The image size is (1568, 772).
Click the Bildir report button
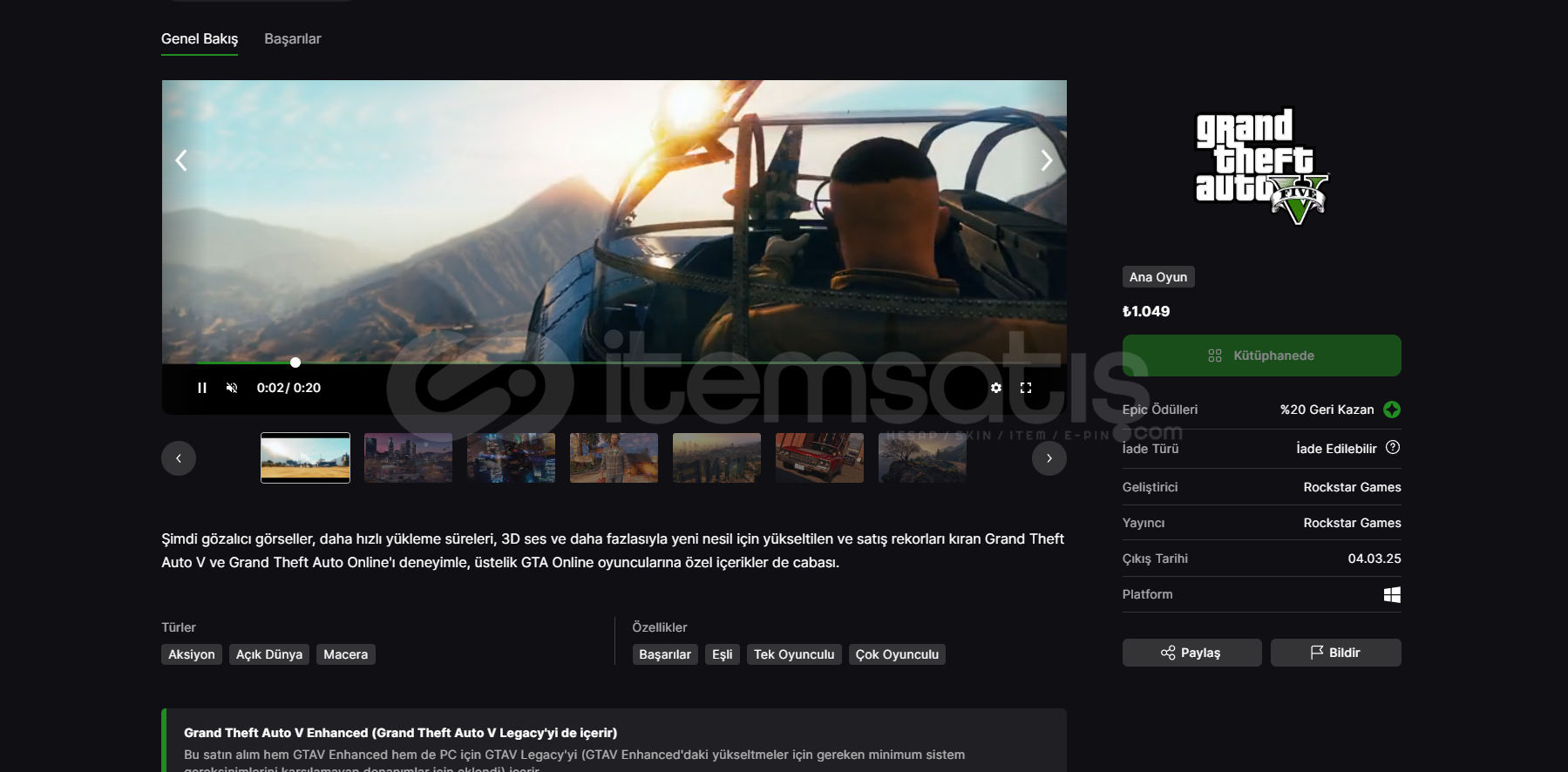coord(1335,653)
